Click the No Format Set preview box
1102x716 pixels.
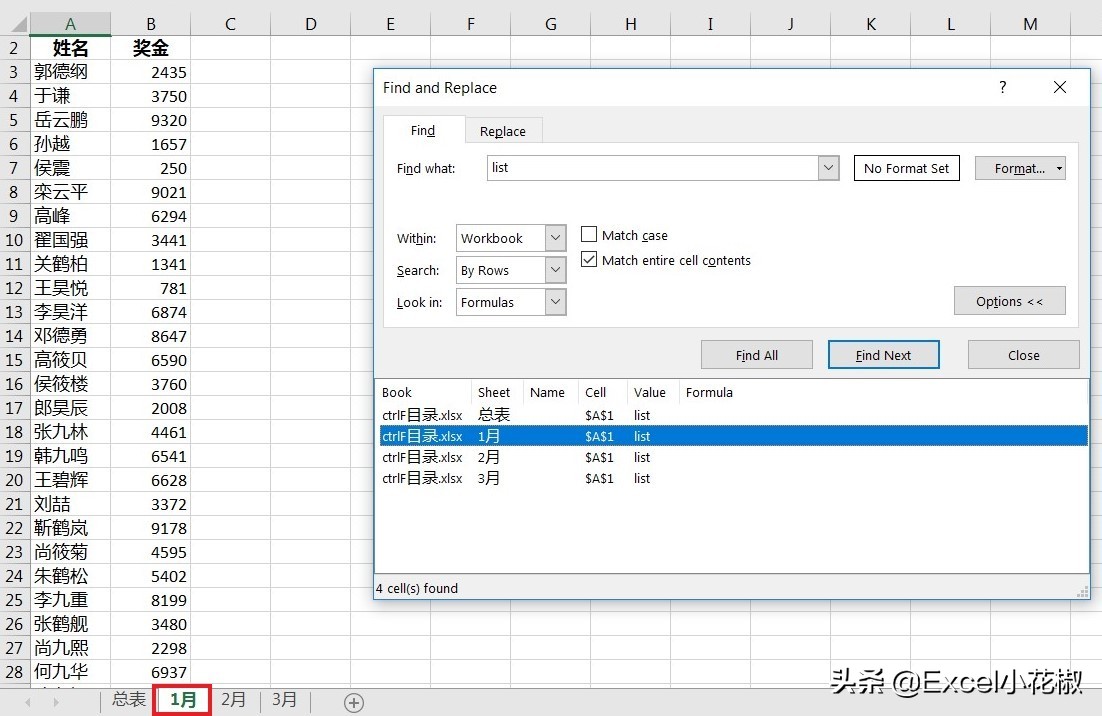pos(907,169)
